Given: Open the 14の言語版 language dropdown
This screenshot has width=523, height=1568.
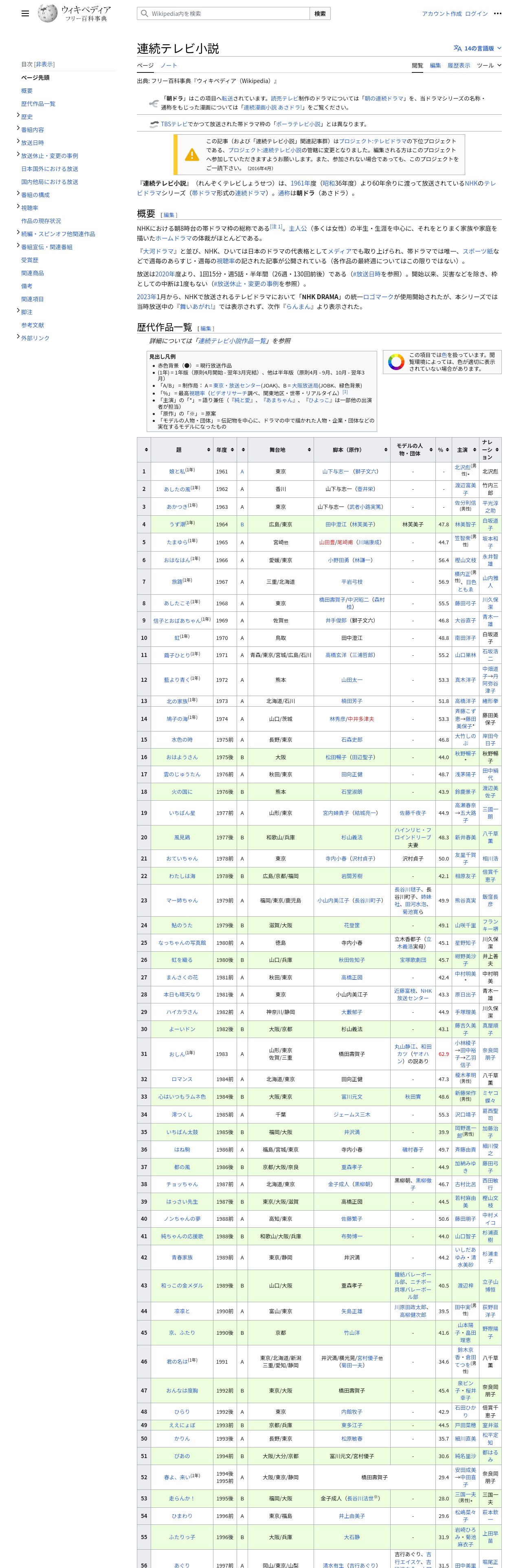Looking at the screenshot, I should pyautogui.click(x=477, y=48).
